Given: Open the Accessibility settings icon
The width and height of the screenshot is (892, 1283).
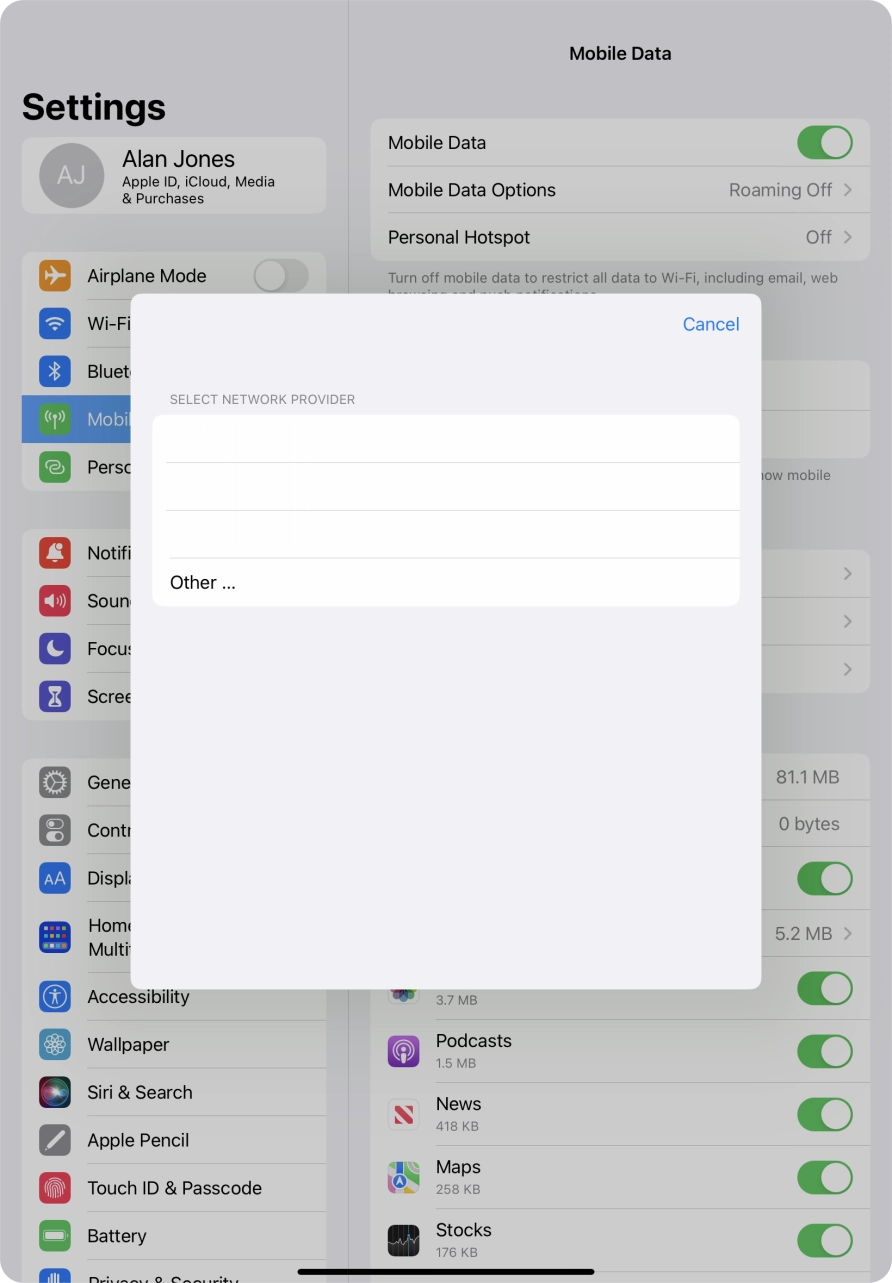Looking at the screenshot, I should pyautogui.click(x=55, y=996).
